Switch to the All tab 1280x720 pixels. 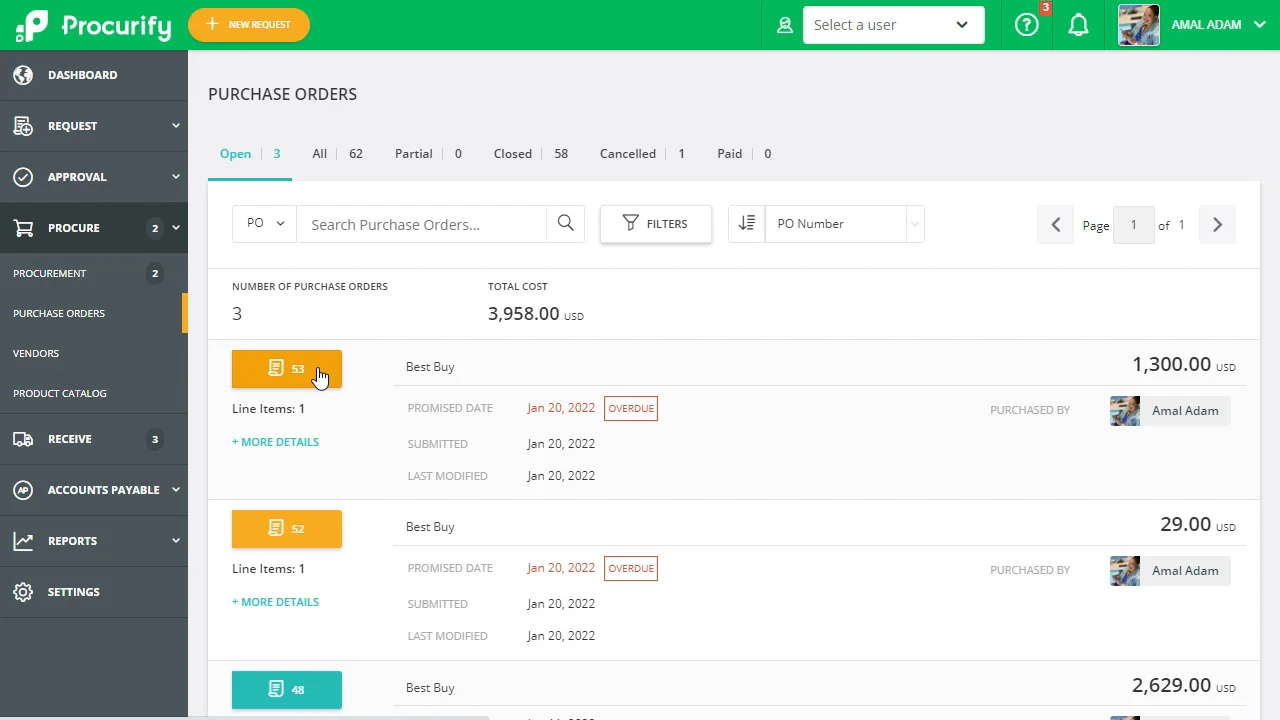click(337, 154)
